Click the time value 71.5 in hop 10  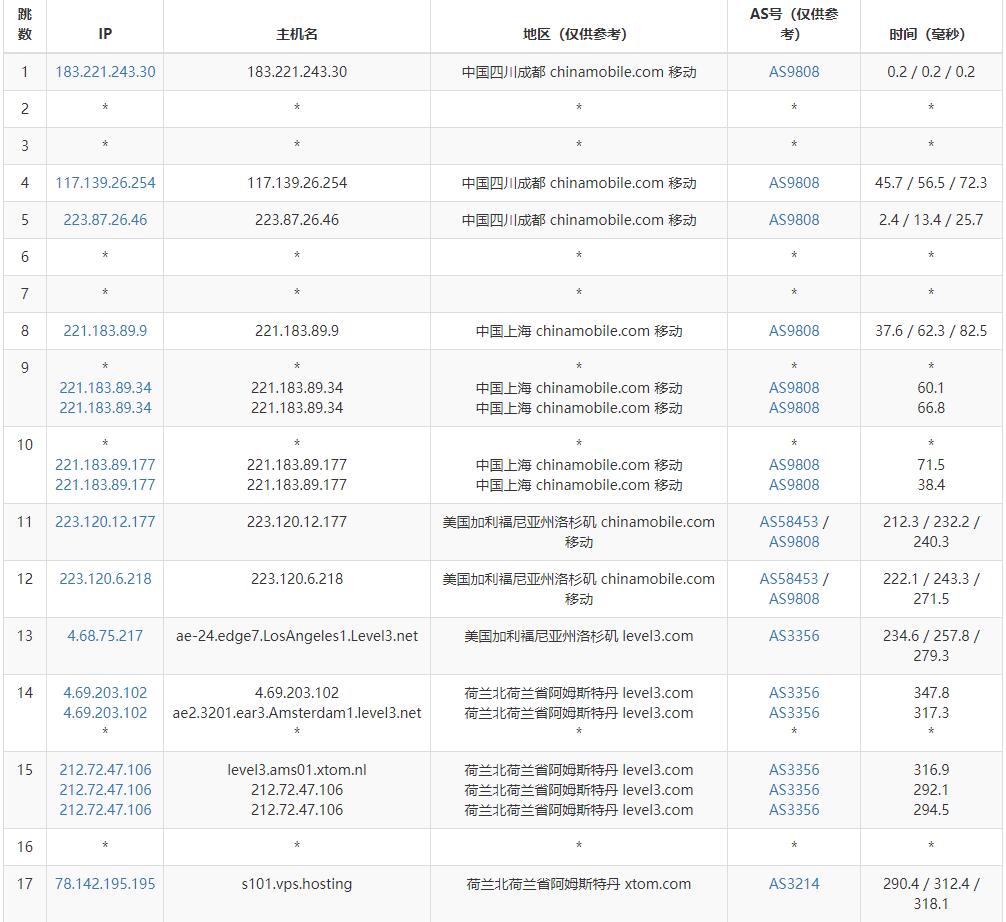(931, 465)
